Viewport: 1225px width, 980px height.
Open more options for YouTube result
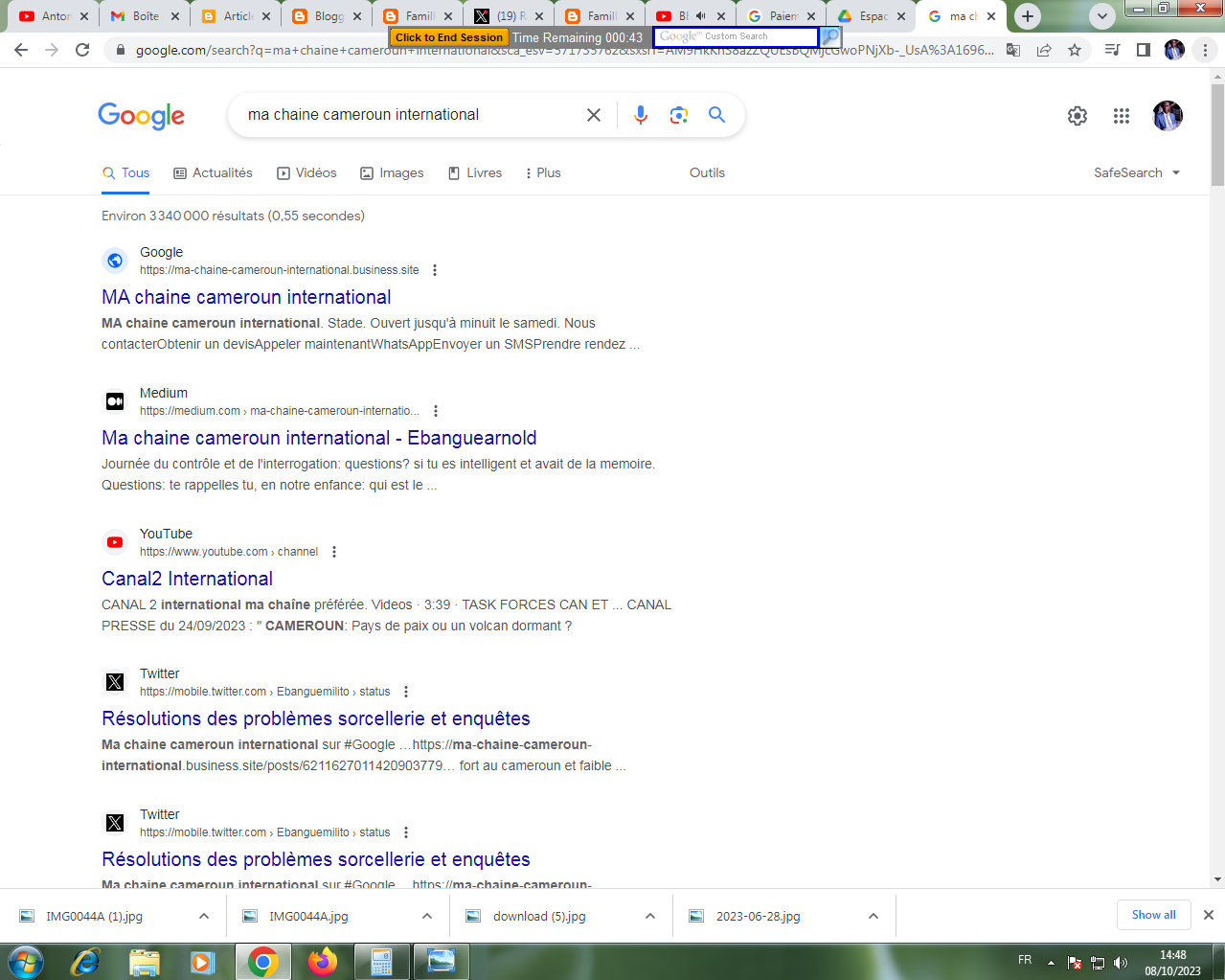click(x=334, y=552)
